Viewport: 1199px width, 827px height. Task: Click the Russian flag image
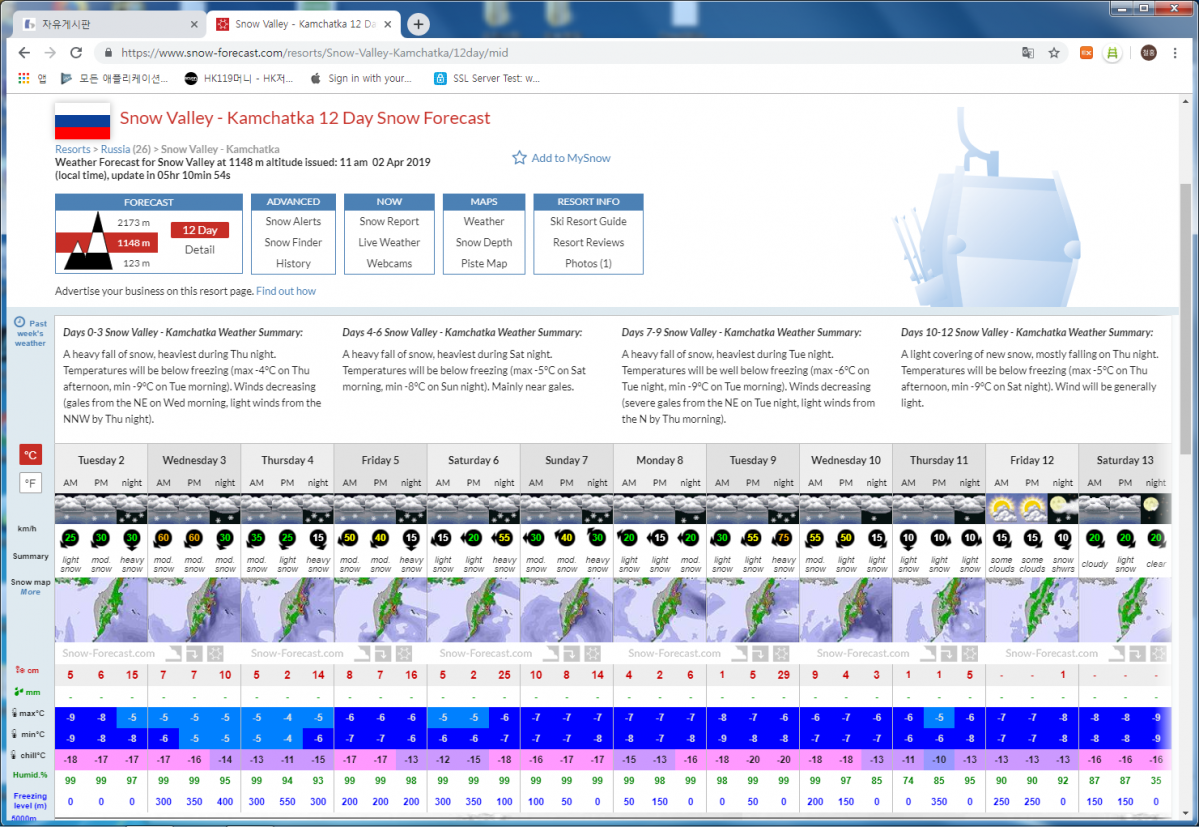[83, 121]
